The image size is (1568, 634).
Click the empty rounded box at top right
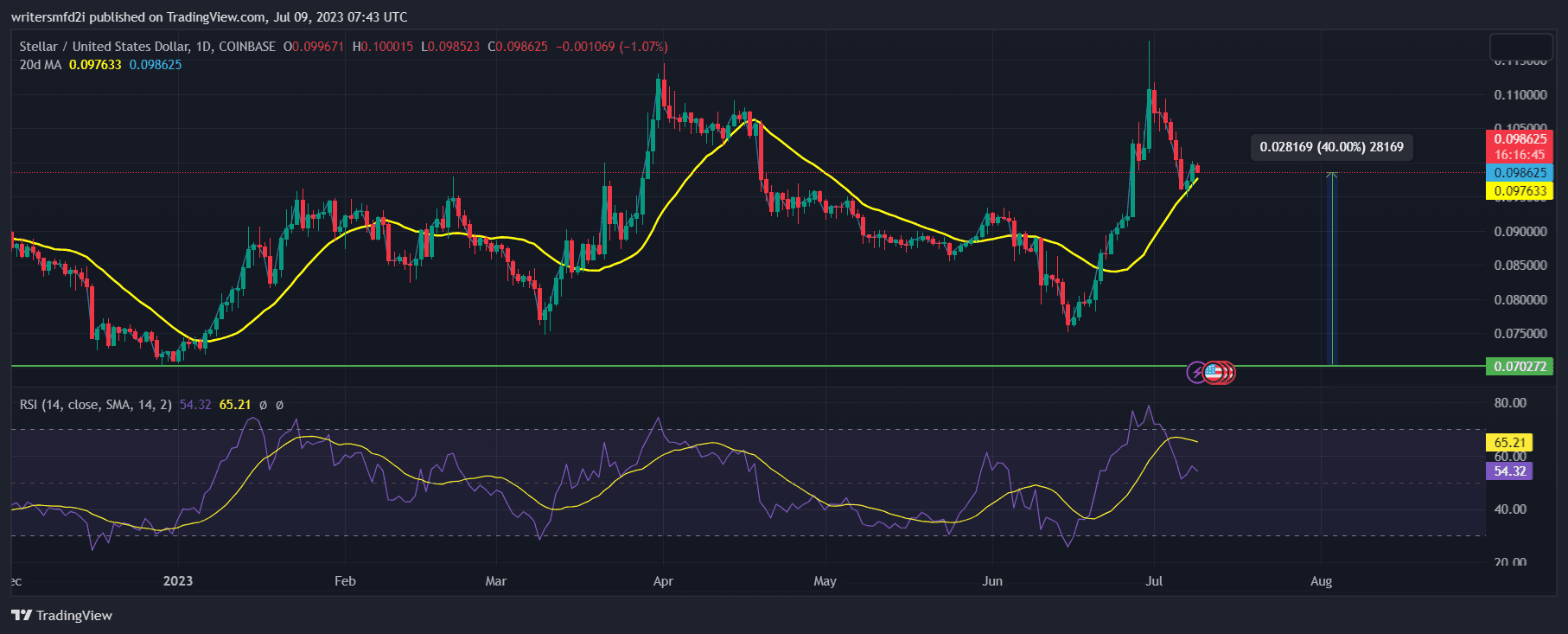click(x=1521, y=47)
